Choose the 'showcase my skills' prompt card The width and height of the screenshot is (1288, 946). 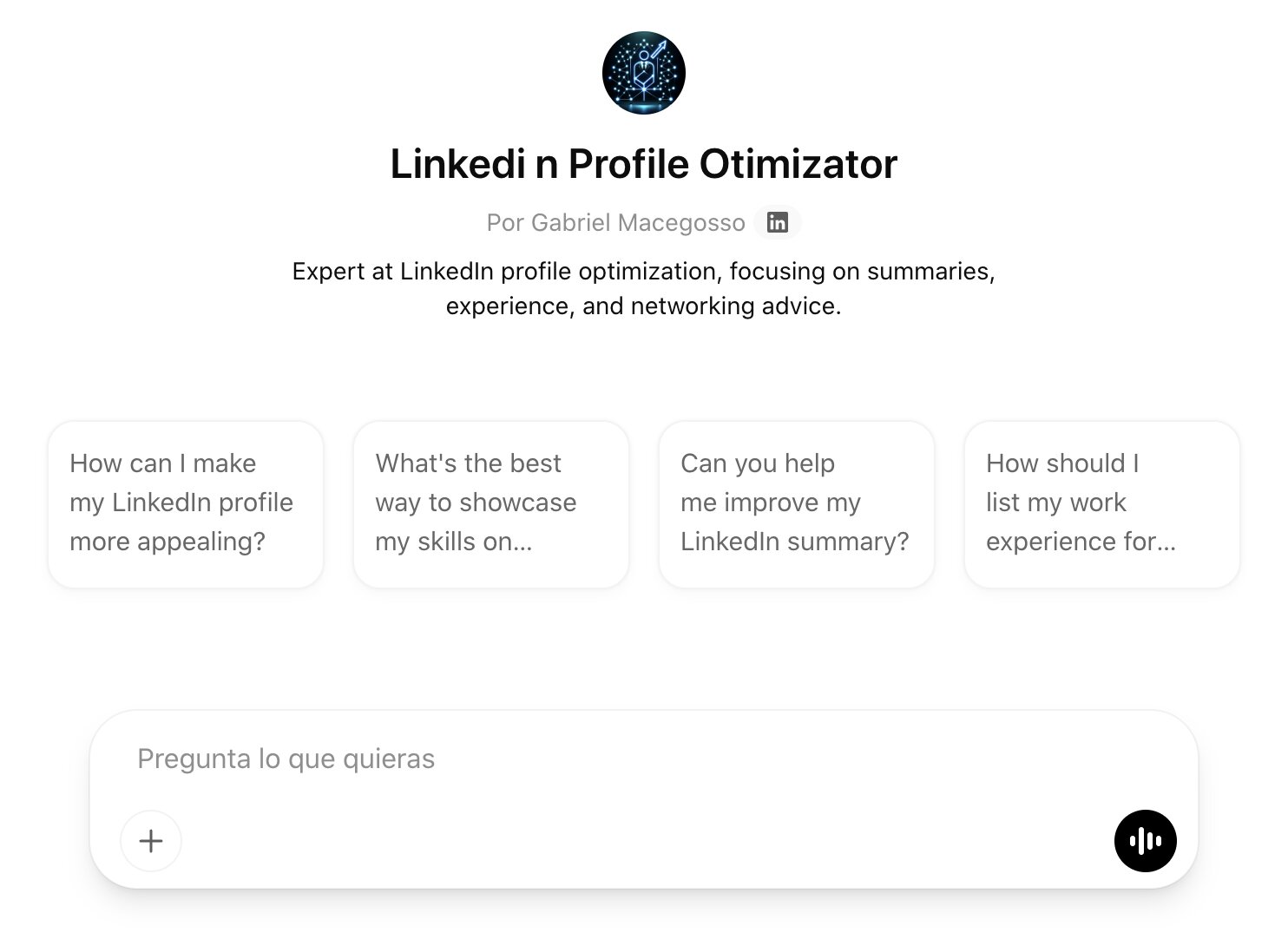(x=491, y=505)
